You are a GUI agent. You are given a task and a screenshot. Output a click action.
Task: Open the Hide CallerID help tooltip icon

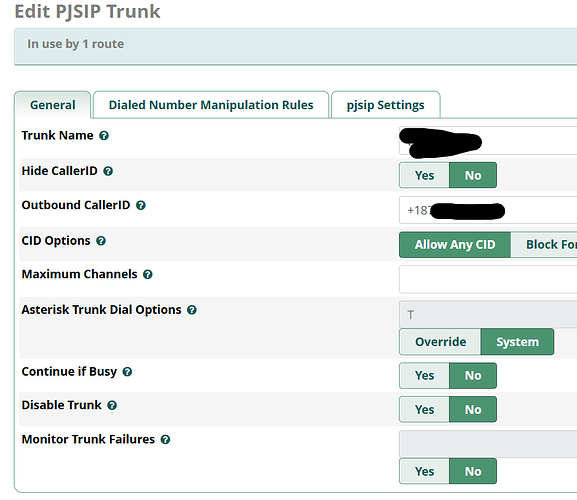tap(108, 171)
